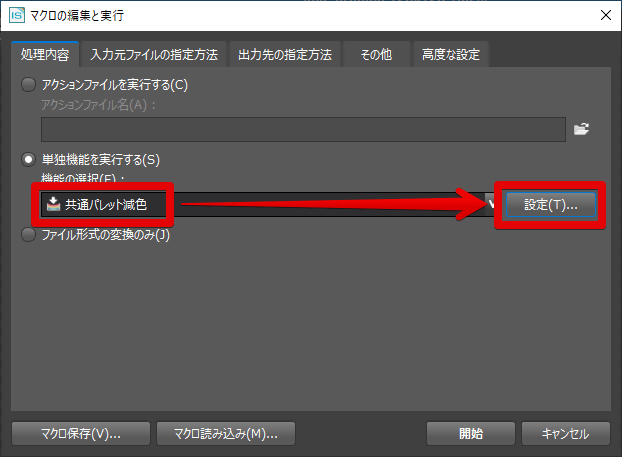Click the IS application icon in title bar
The image size is (622, 457).
tap(17, 15)
